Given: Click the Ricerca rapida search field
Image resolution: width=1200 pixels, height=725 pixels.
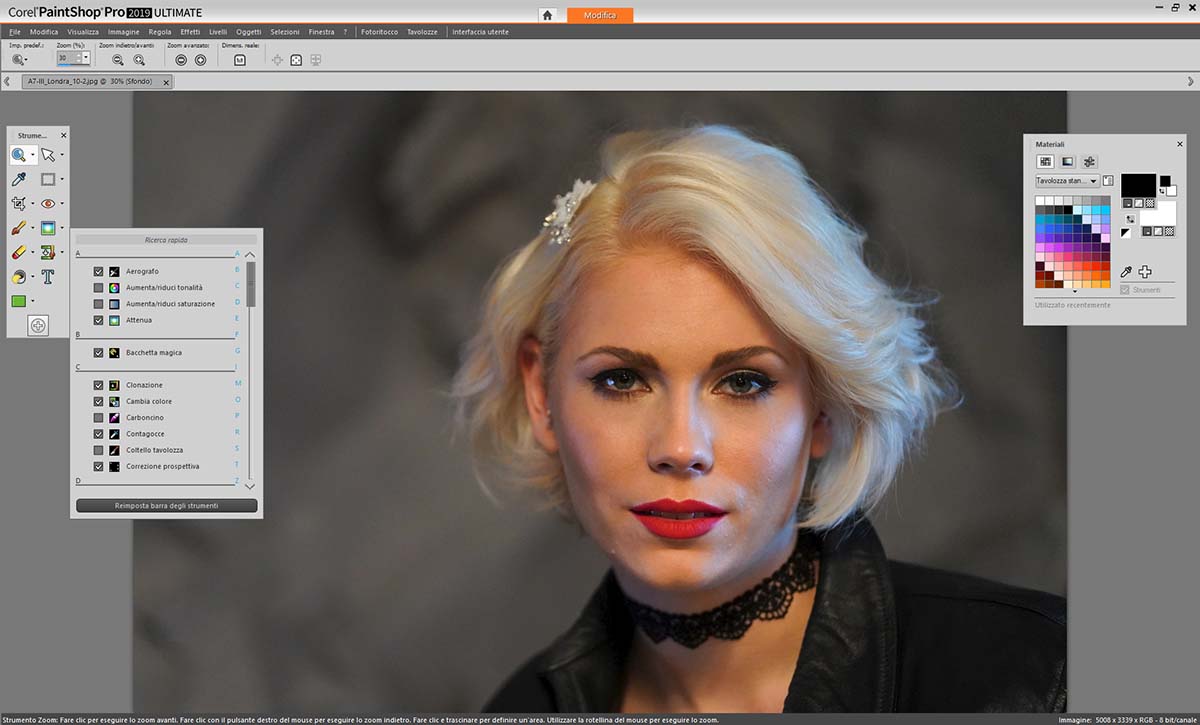Looking at the screenshot, I should (x=166, y=240).
